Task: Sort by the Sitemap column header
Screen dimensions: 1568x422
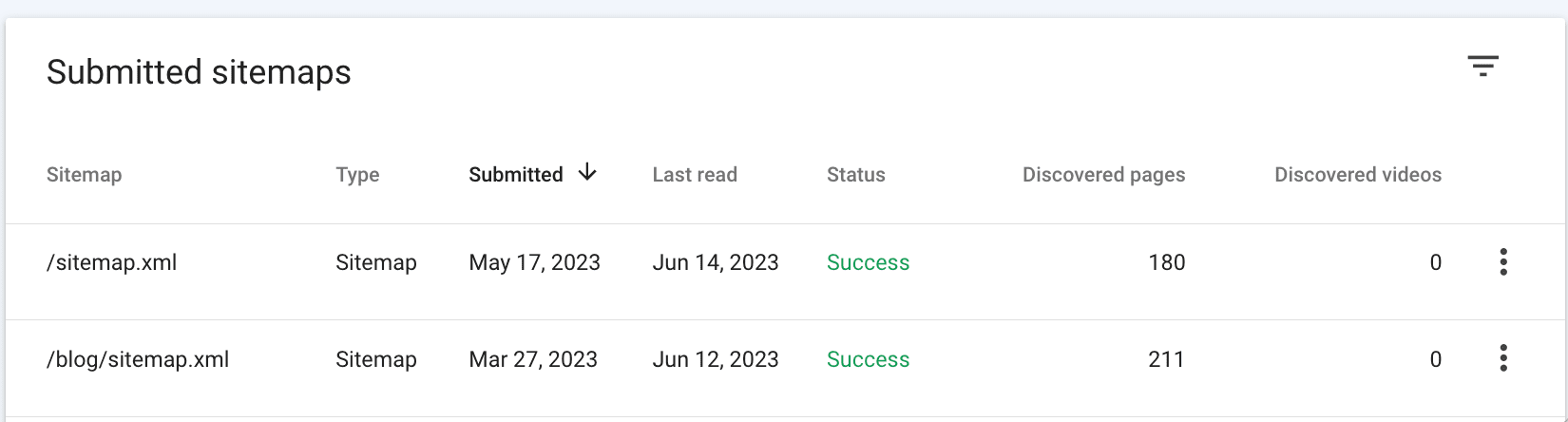Action: tap(85, 175)
